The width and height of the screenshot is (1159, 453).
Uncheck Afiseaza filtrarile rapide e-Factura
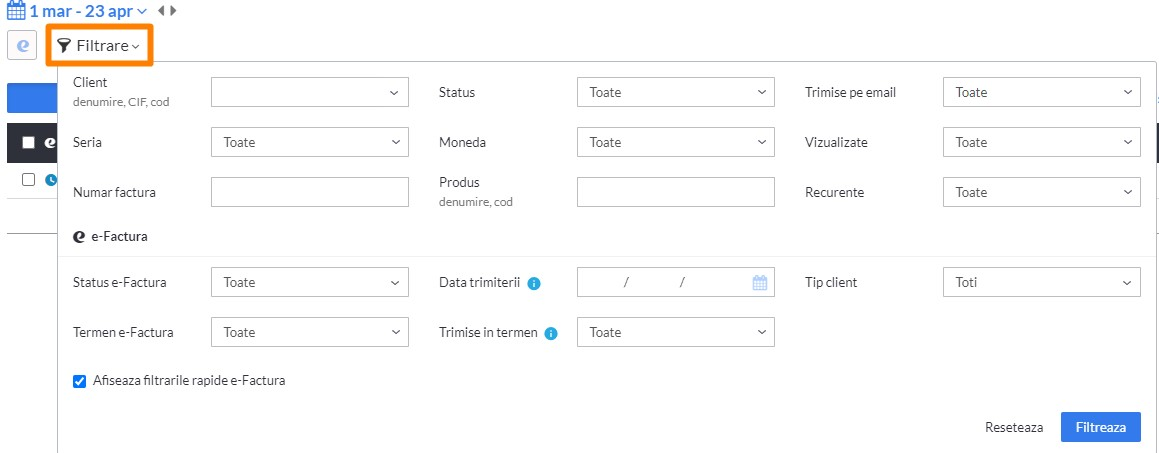coord(80,382)
